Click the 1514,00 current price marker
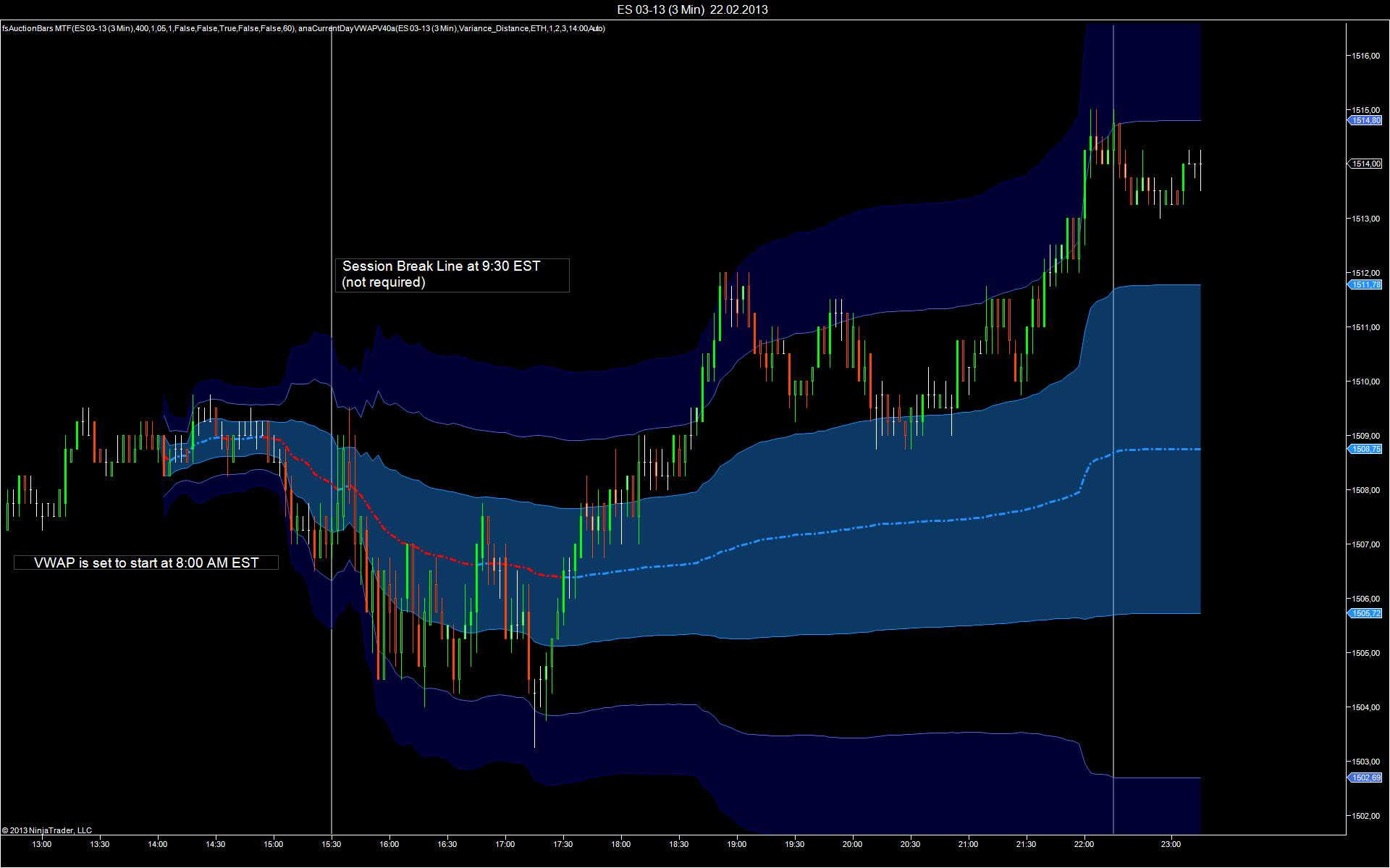 1365,164
